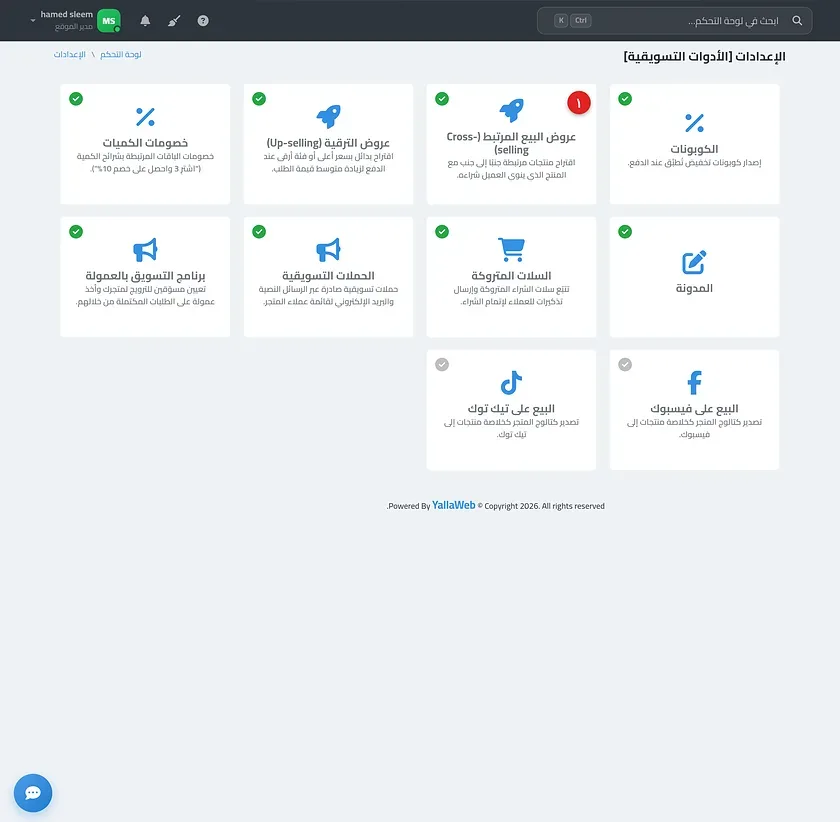Screen dimensions: 840x822
Task: Toggle green check on الحملات التسويقية card
Action: (259, 231)
